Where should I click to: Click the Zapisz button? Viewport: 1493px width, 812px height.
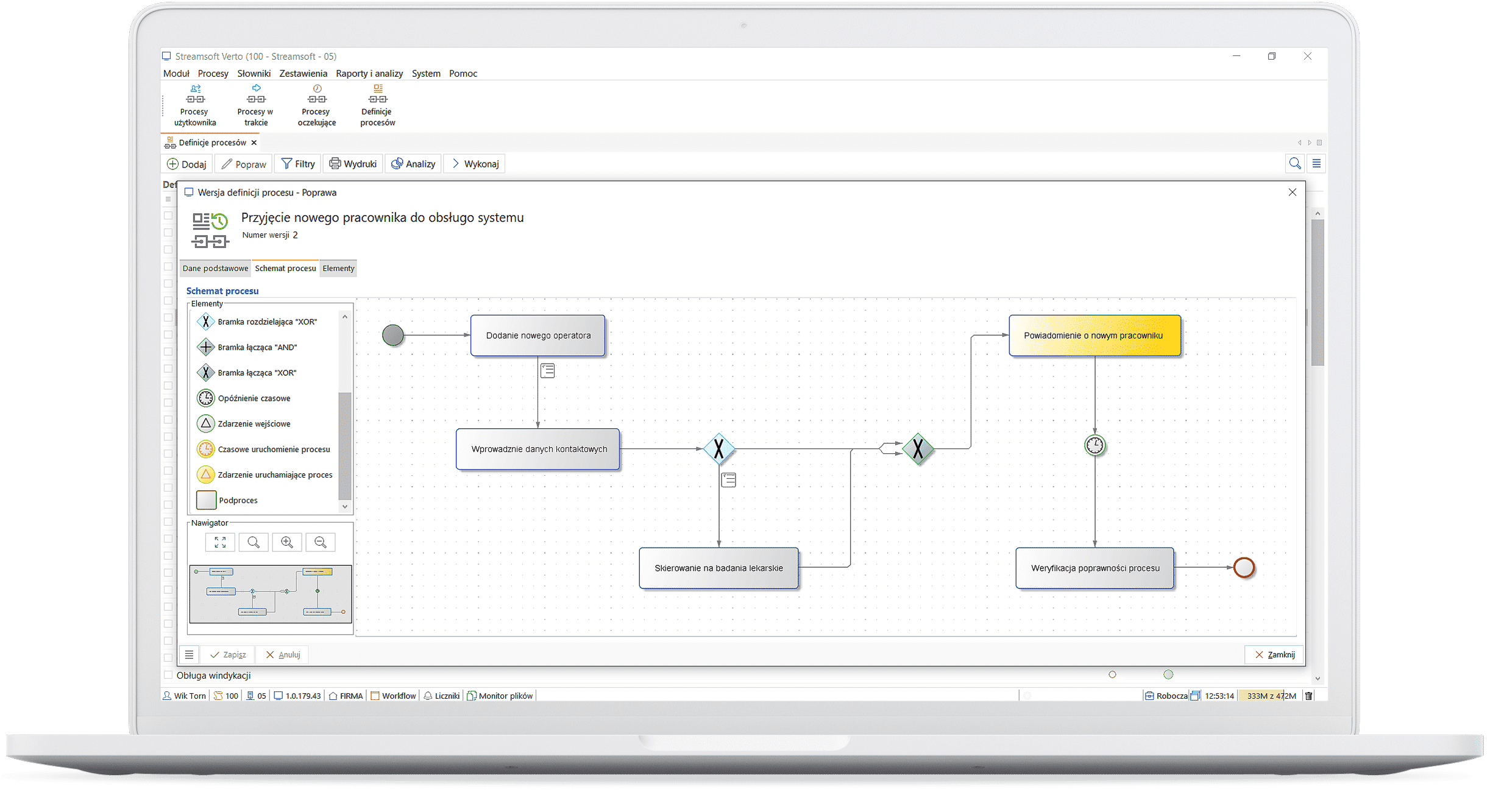click(x=228, y=655)
